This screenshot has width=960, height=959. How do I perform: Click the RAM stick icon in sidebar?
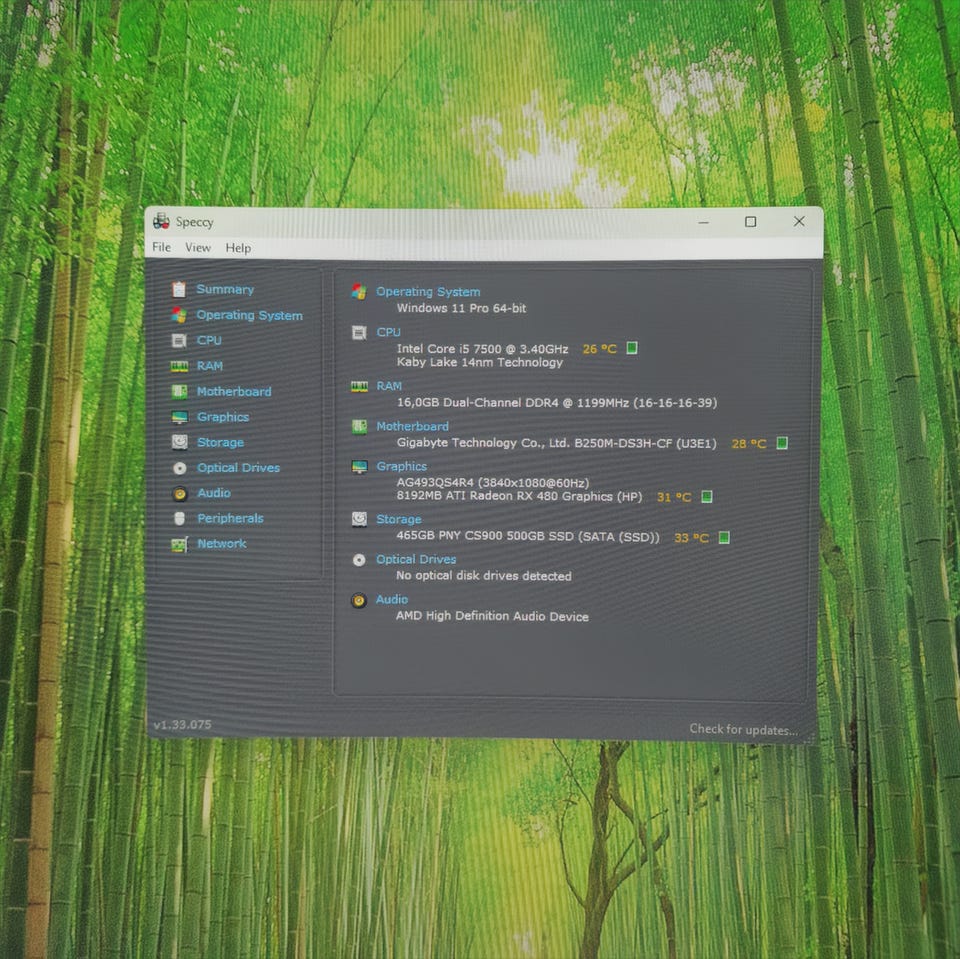179,366
